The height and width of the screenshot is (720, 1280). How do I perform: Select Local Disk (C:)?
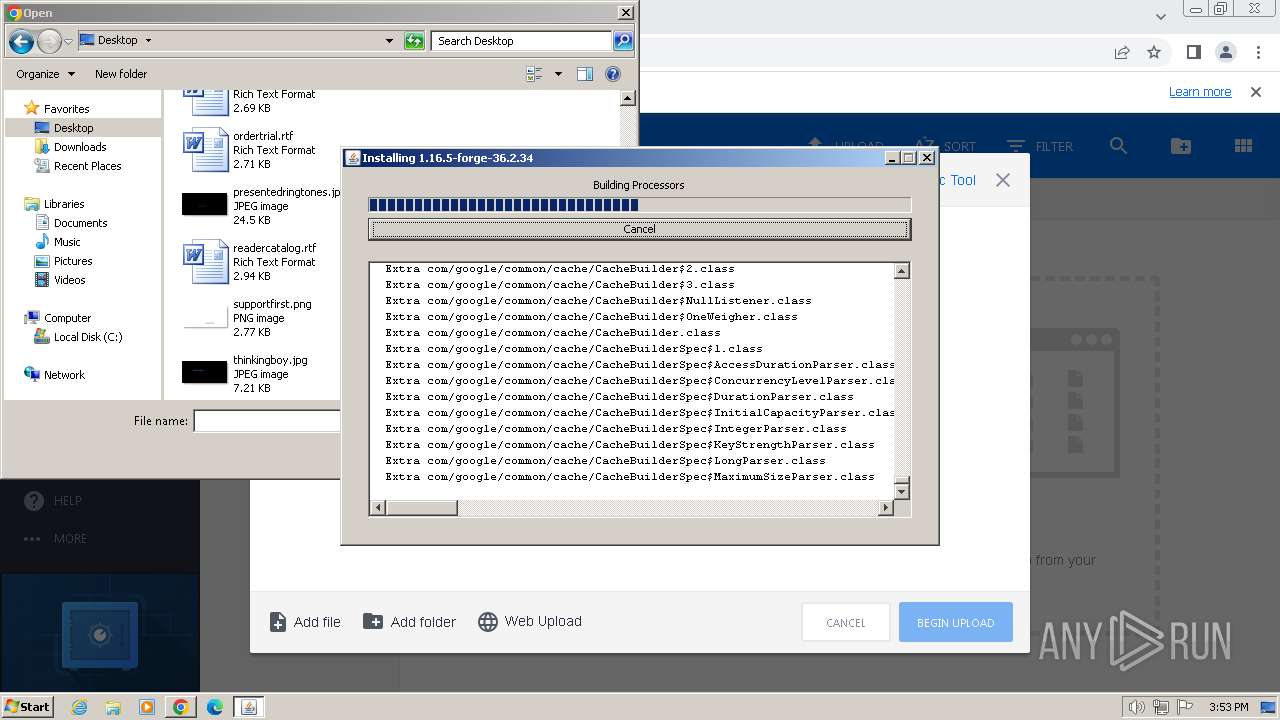(88, 337)
